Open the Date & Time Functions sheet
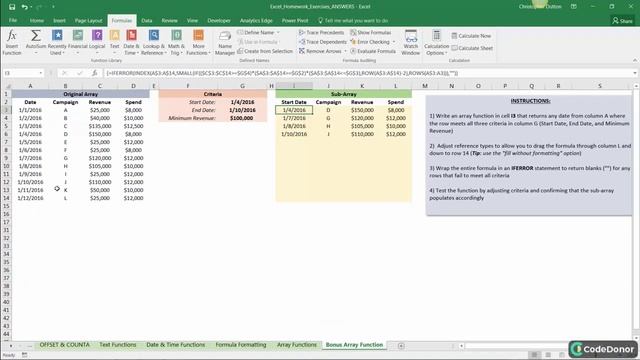 point(176,345)
